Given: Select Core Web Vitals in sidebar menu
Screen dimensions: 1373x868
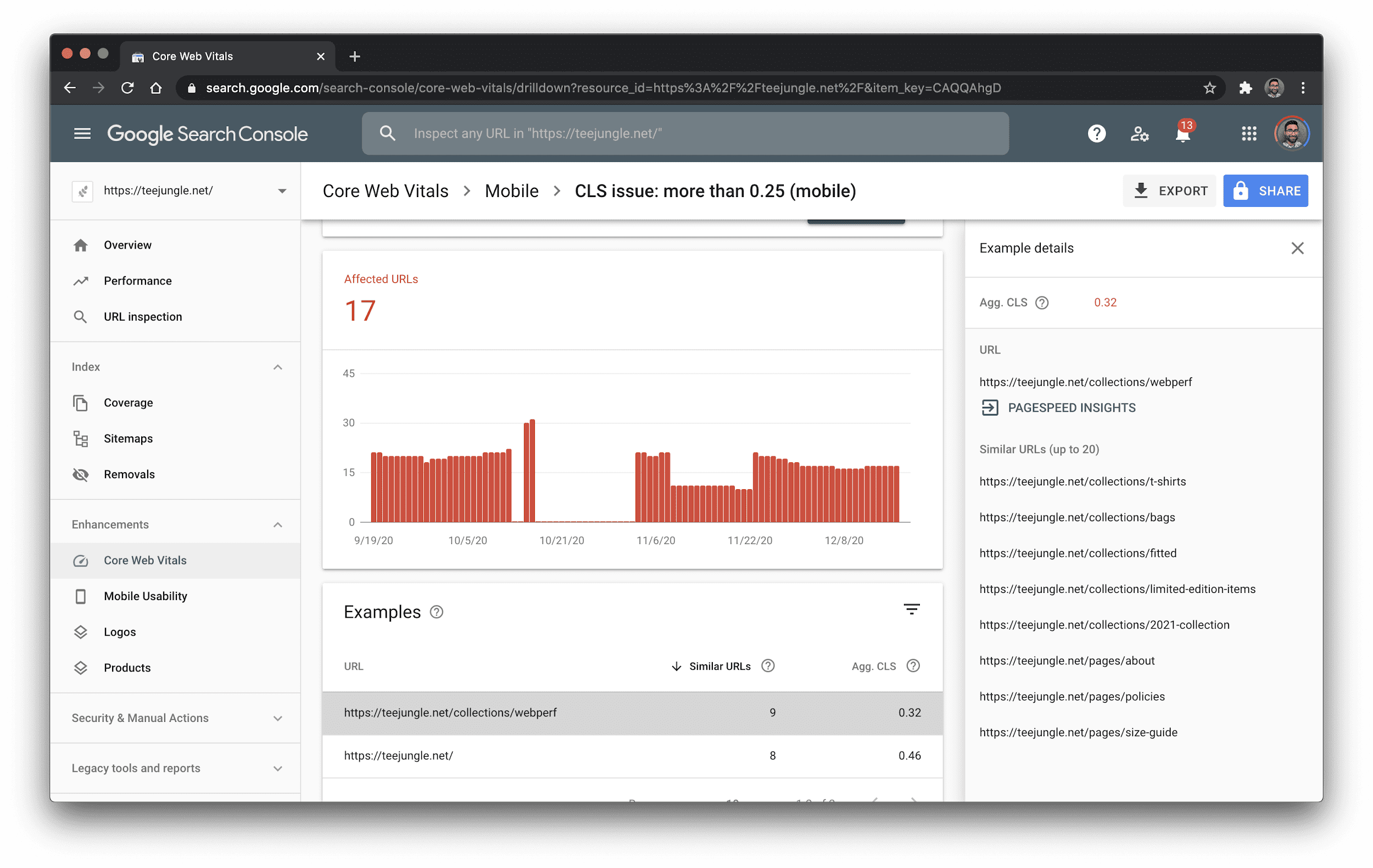Looking at the screenshot, I should click(145, 560).
